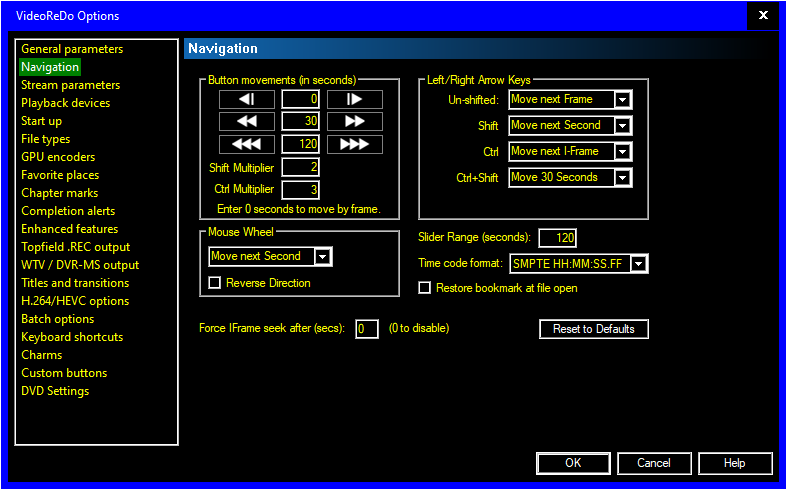Confirm settings with the OK button
This screenshot has height=490, width=787.
[x=573, y=463]
